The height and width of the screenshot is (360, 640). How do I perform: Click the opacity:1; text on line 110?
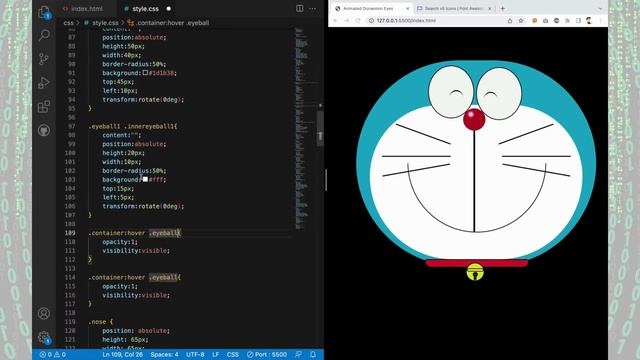(120, 242)
